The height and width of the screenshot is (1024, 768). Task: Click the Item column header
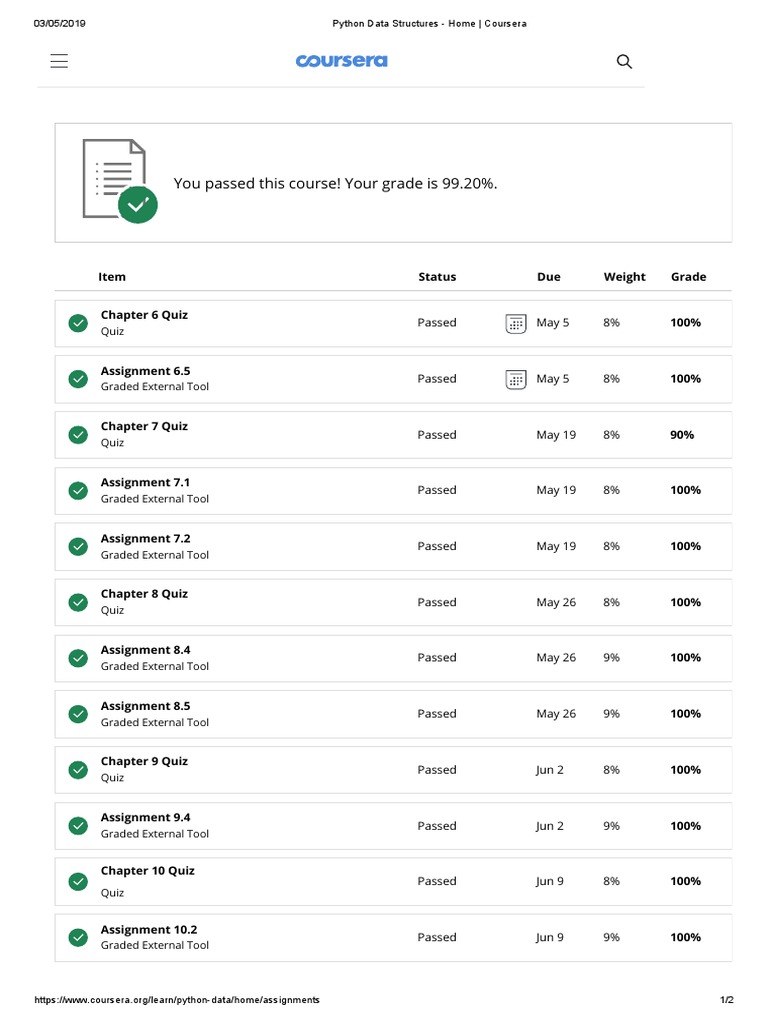112,277
